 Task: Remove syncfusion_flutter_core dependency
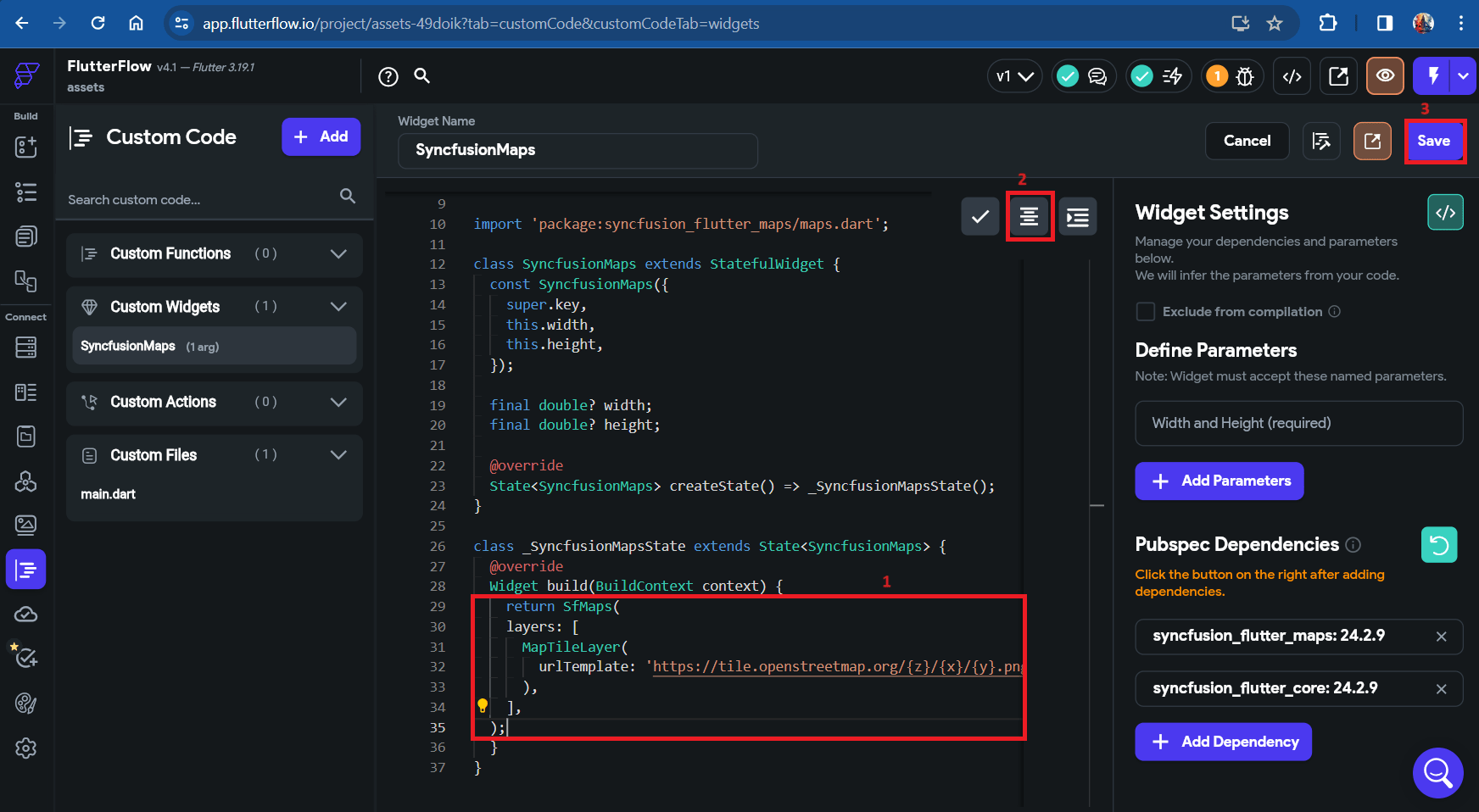1441,689
